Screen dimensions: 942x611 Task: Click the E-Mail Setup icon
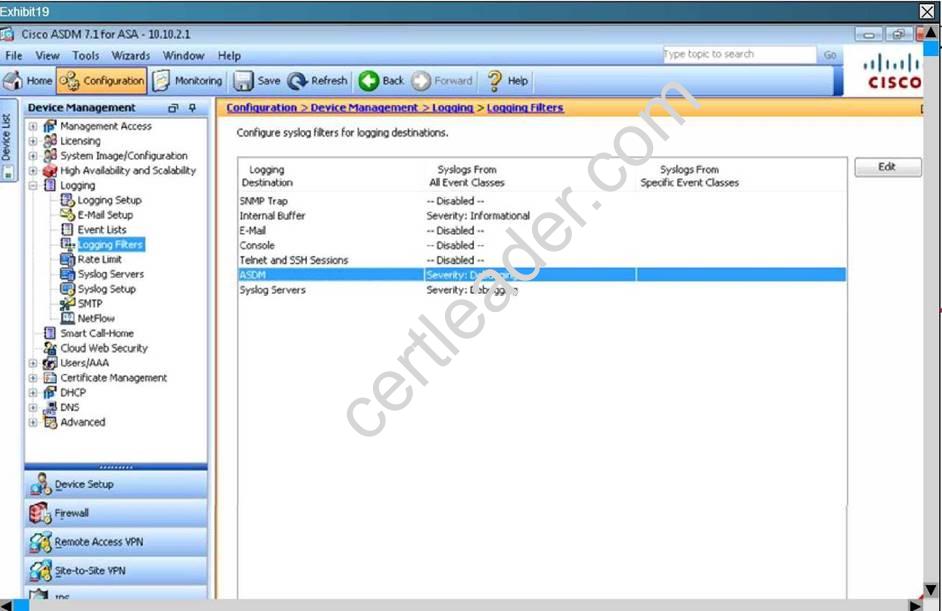(x=67, y=214)
